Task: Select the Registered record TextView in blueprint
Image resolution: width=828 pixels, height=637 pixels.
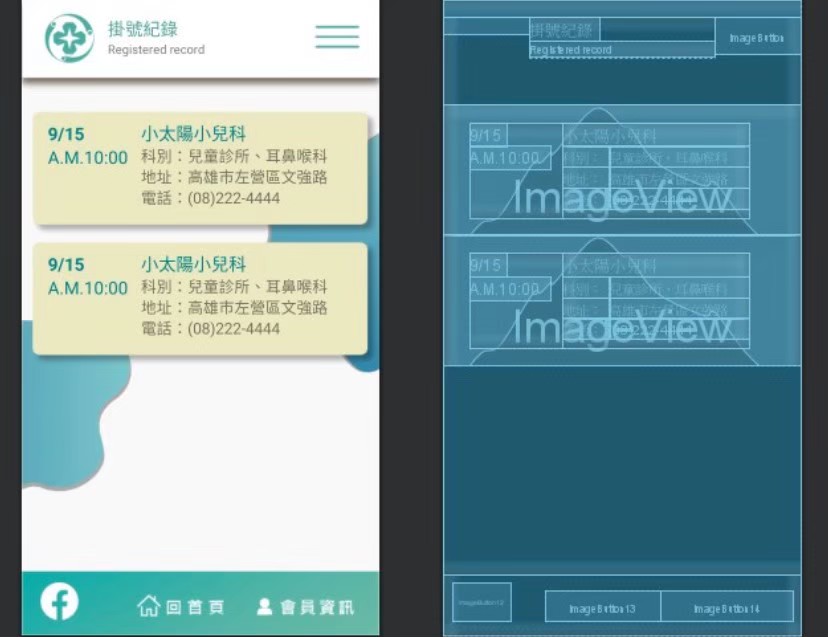Action: [621, 50]
